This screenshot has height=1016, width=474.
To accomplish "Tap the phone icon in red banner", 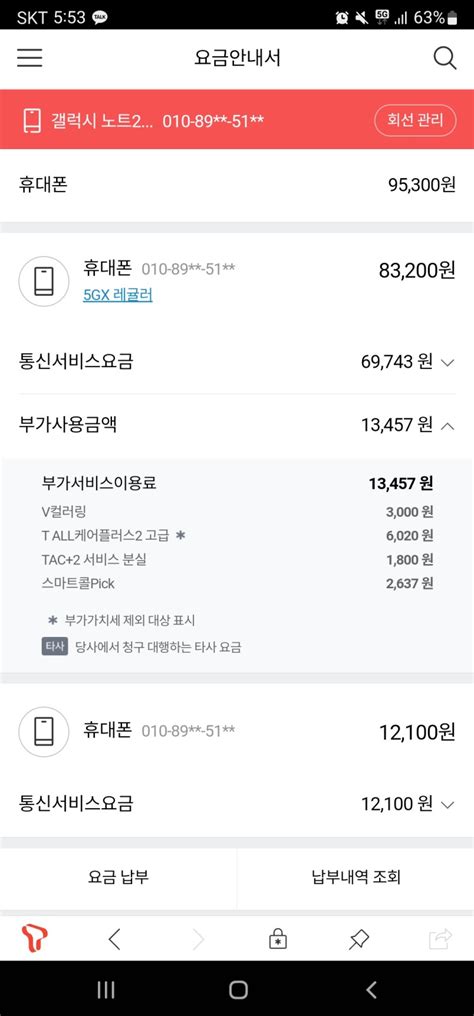I will tap(32, 121).
